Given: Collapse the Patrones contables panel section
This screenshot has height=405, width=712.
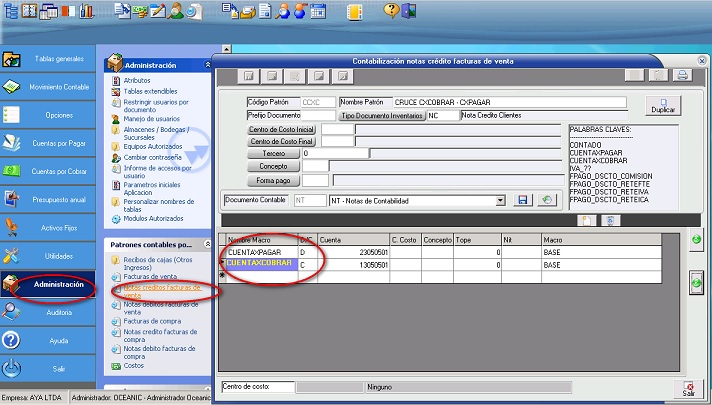Looking at the screenshot, I should 206,244.
